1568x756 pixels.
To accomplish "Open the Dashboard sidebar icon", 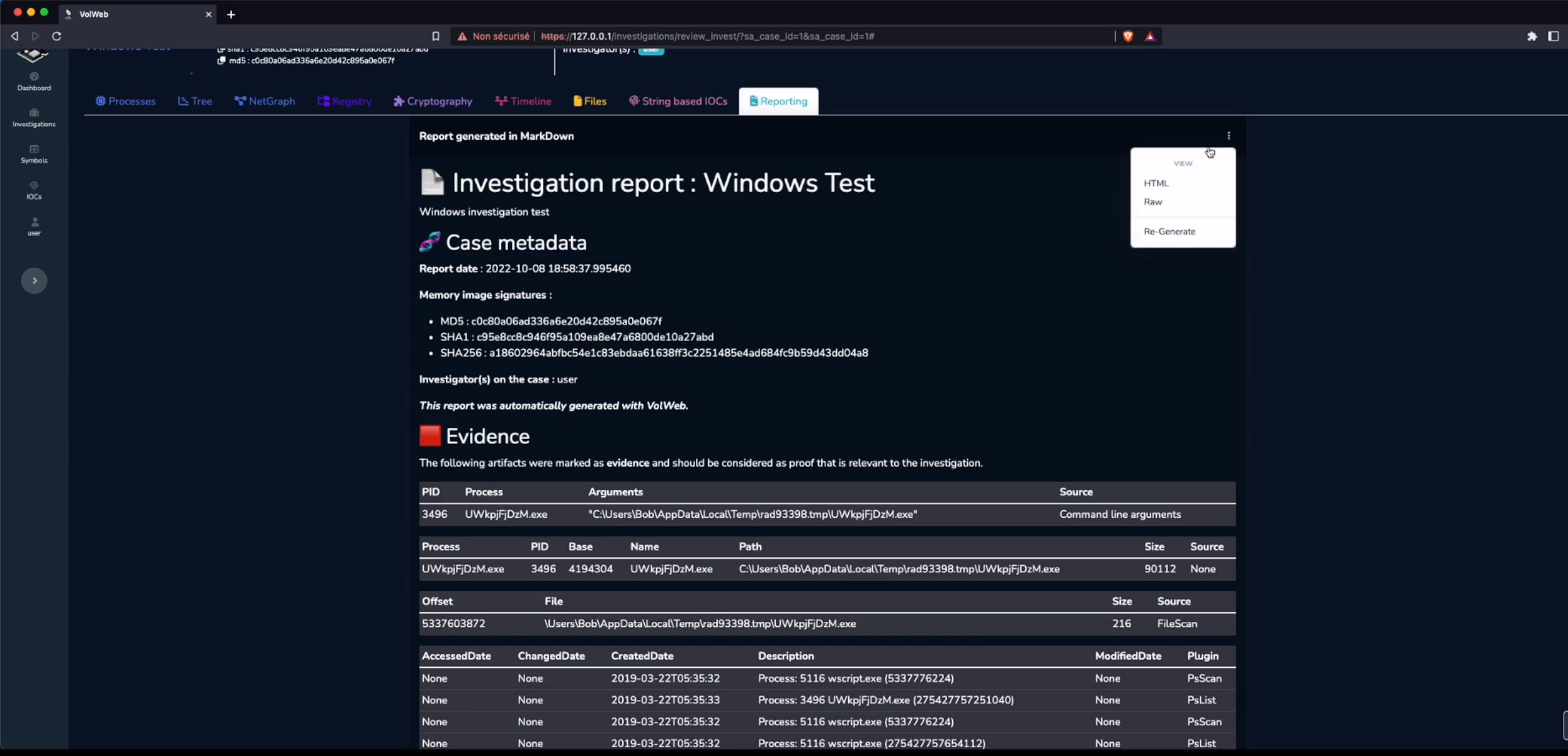I will pos(34,82).
